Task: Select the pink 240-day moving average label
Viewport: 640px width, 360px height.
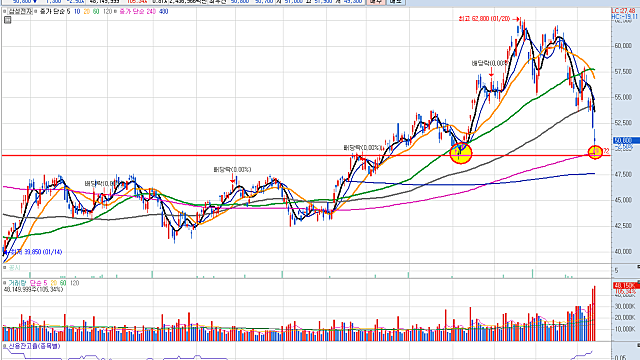Action: click(151, 12)
